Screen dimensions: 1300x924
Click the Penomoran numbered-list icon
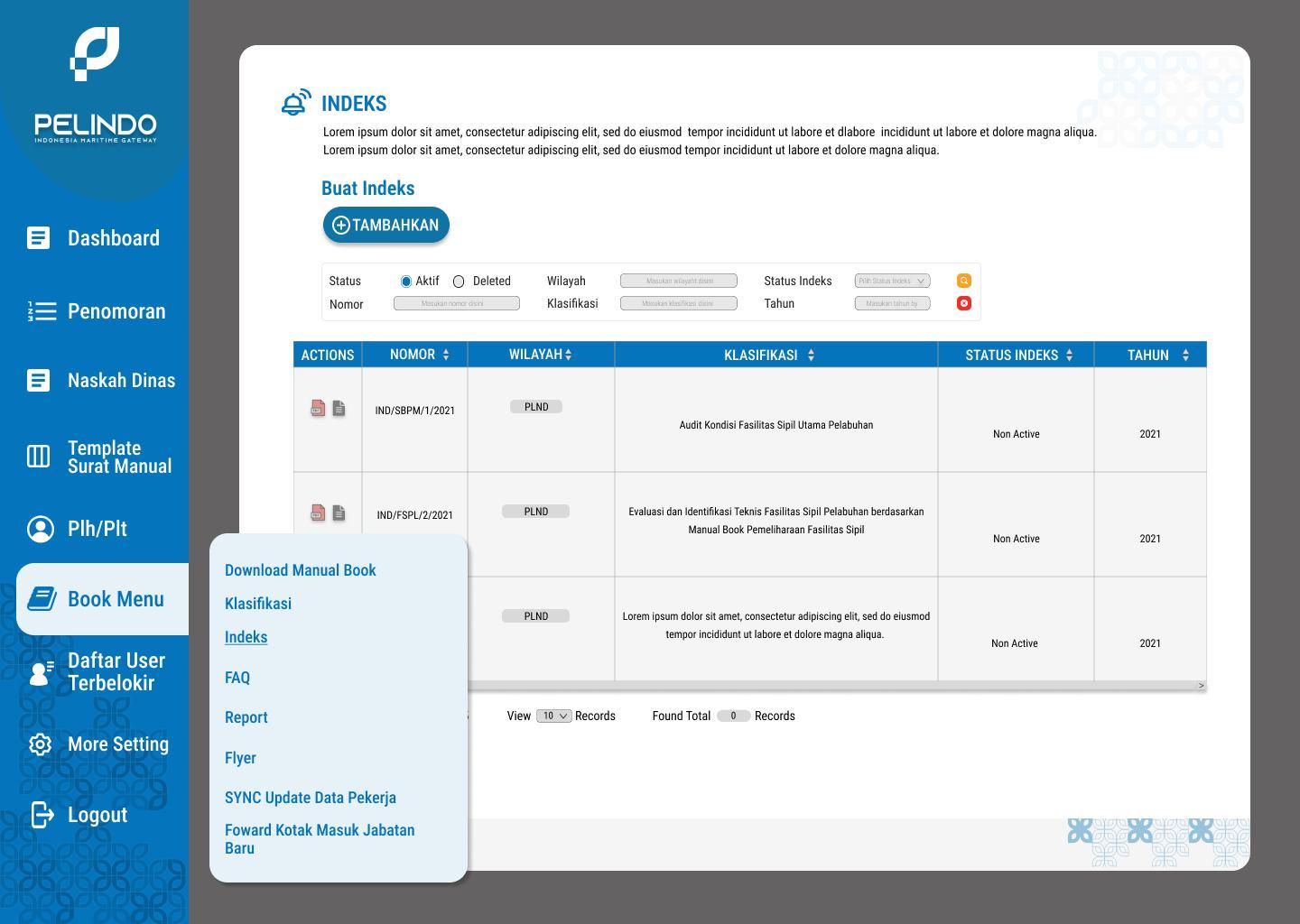[x=42, y=311]
